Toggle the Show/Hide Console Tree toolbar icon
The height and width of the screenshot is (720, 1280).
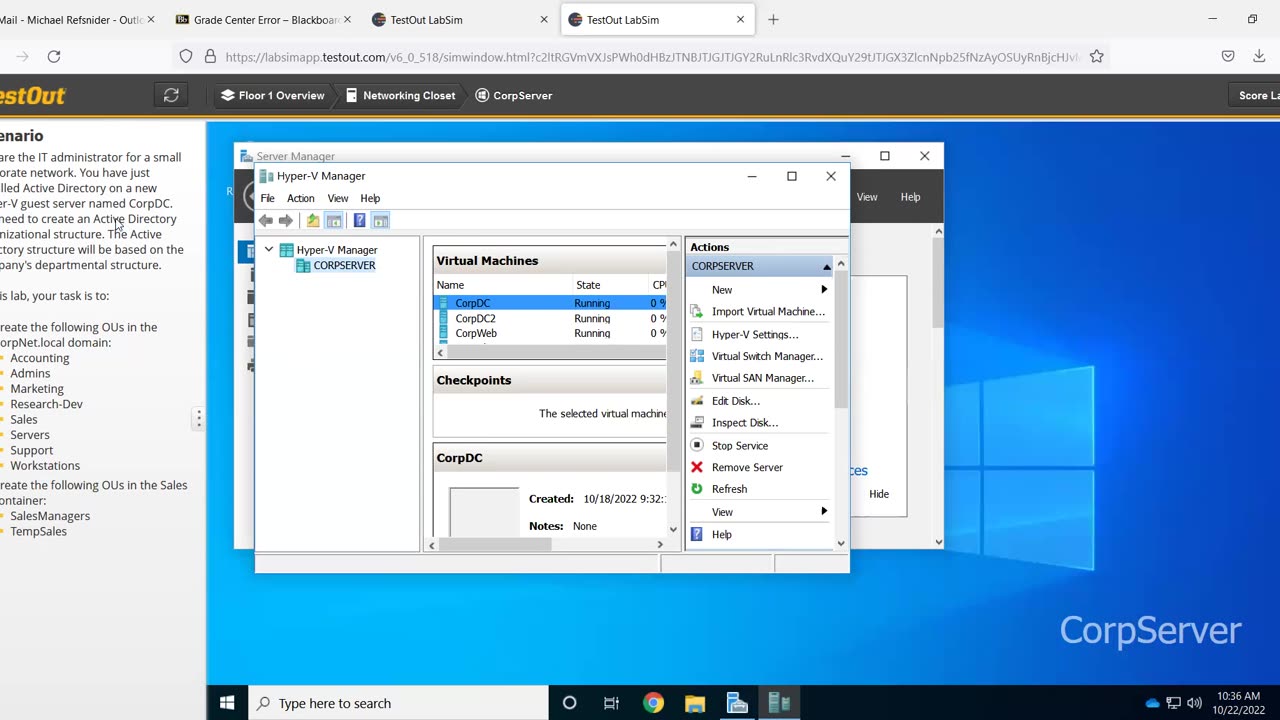click(x=334, y=220)
